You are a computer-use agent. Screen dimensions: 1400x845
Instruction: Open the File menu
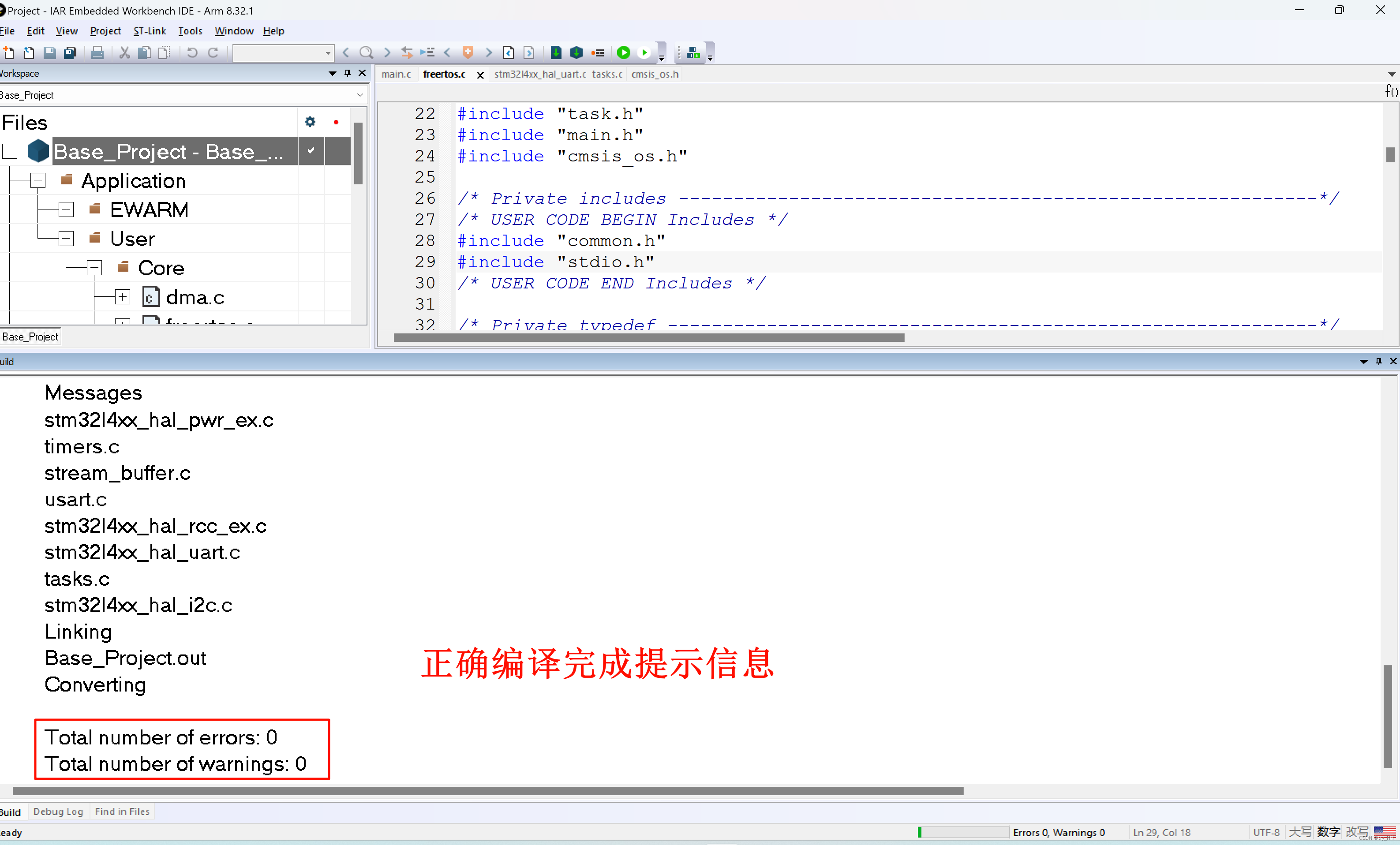click(x=7, y=31)
